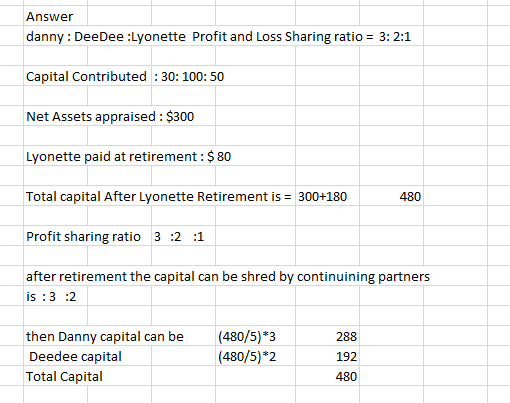Click the ": 30: 100: 50" cell
Viewport: 510px width, 403px height.
(x=189, y=77)
